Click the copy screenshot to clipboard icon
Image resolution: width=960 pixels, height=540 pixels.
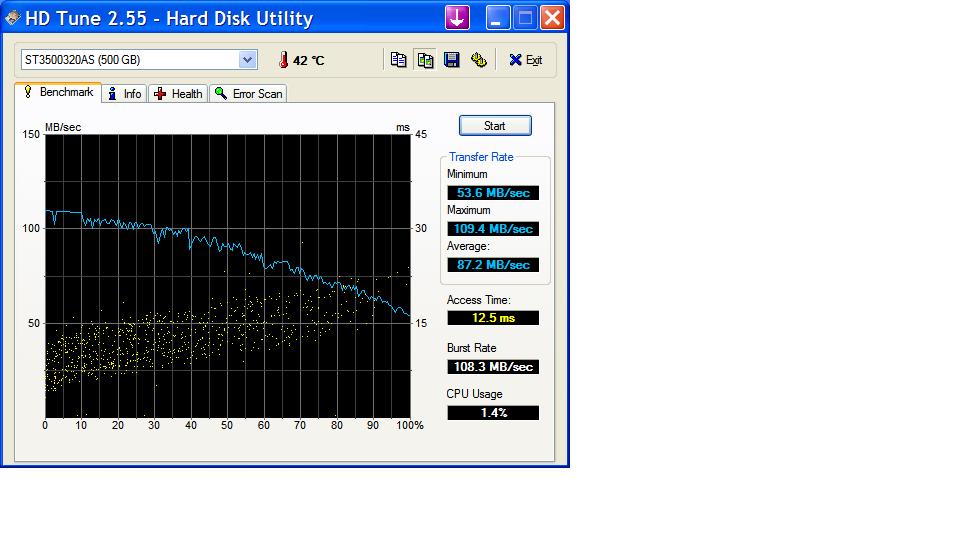425,59
